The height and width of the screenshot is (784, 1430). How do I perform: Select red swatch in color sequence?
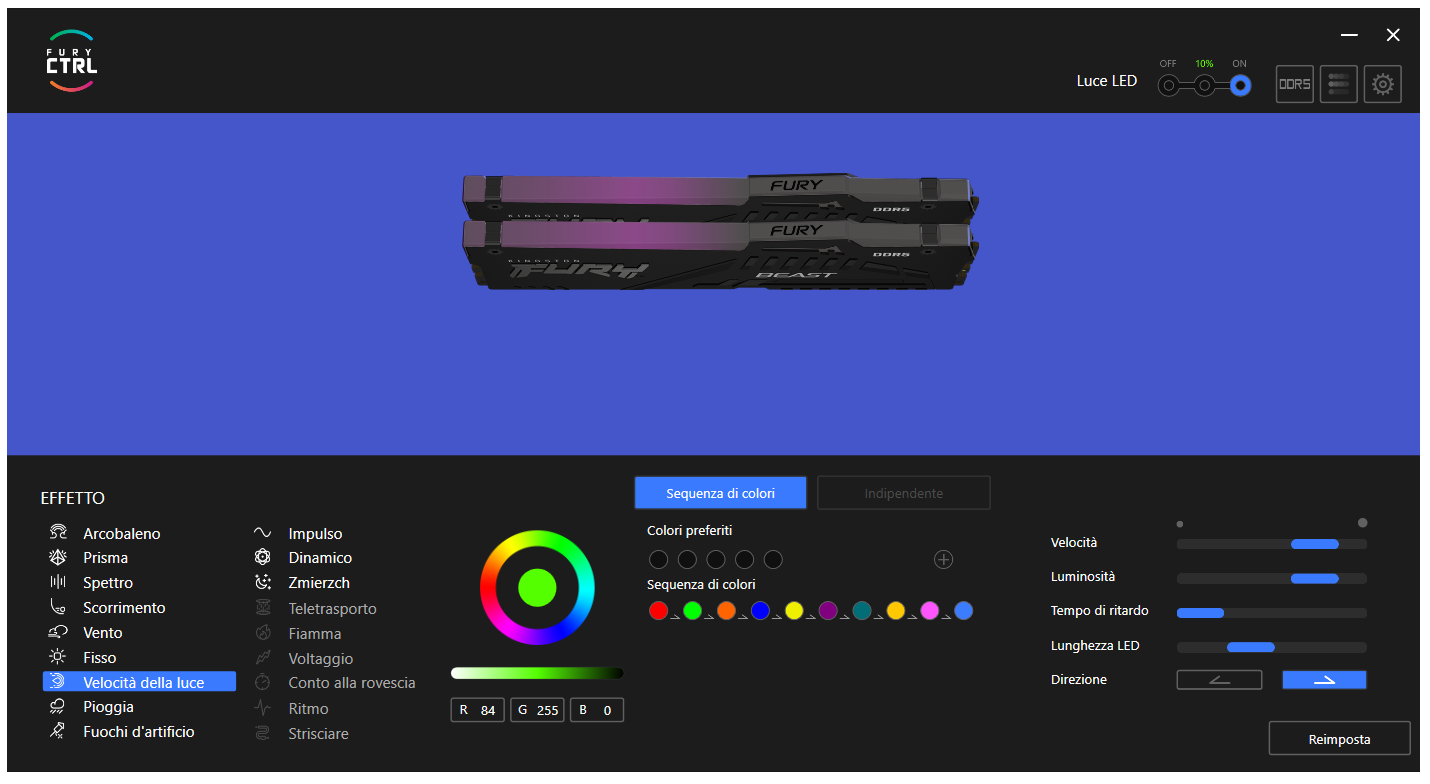point(658,610)
